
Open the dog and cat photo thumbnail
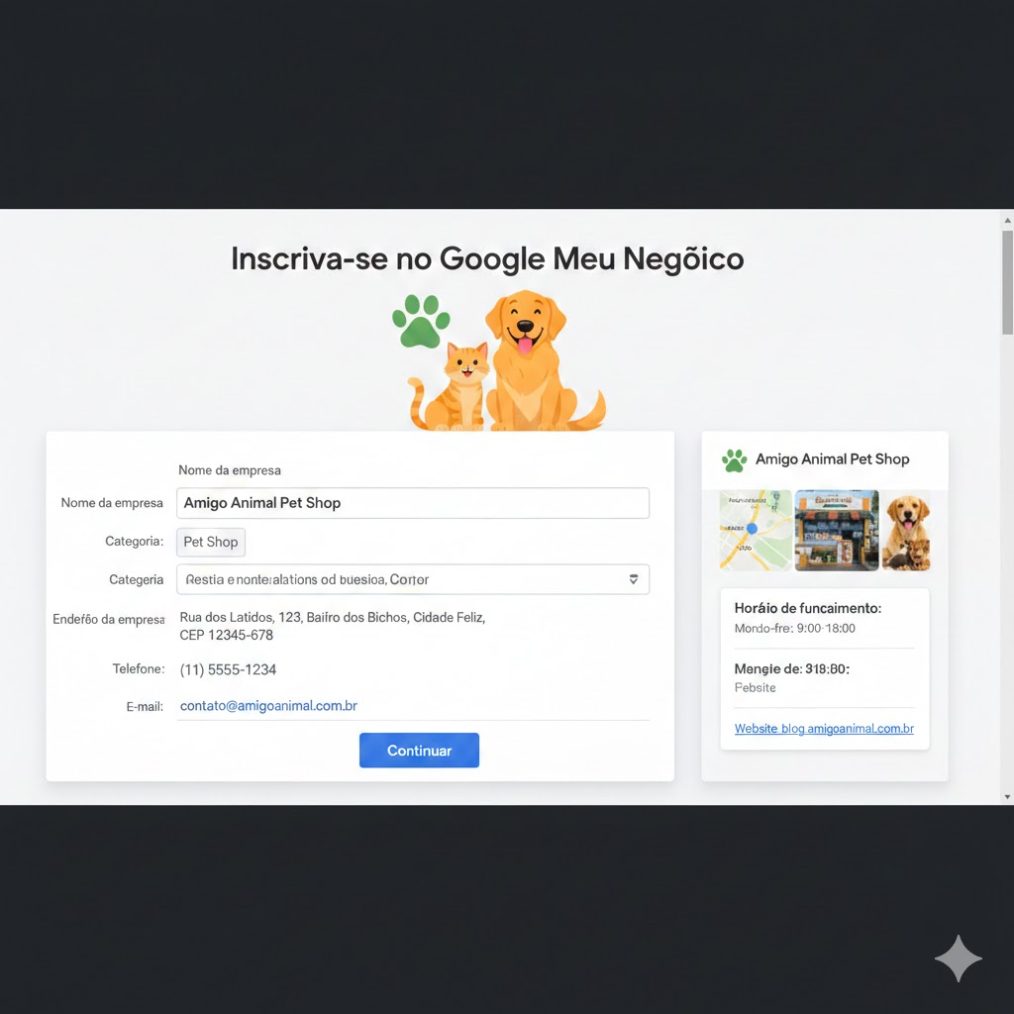[x=906, y=530]
